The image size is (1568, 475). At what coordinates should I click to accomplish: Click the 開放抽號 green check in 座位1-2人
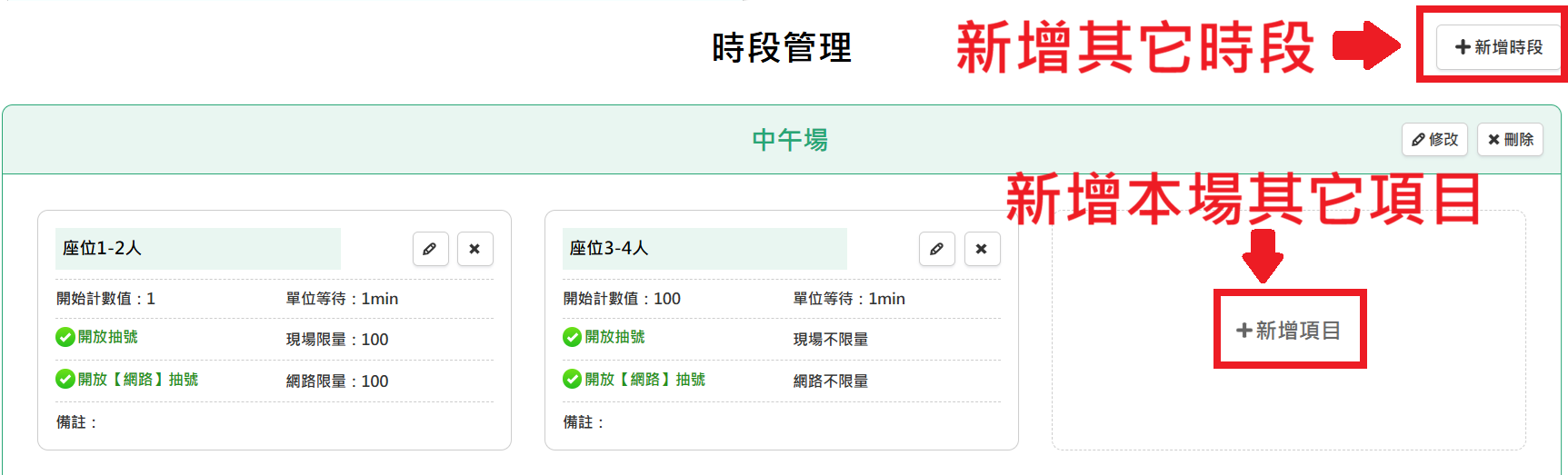[65, 337]
